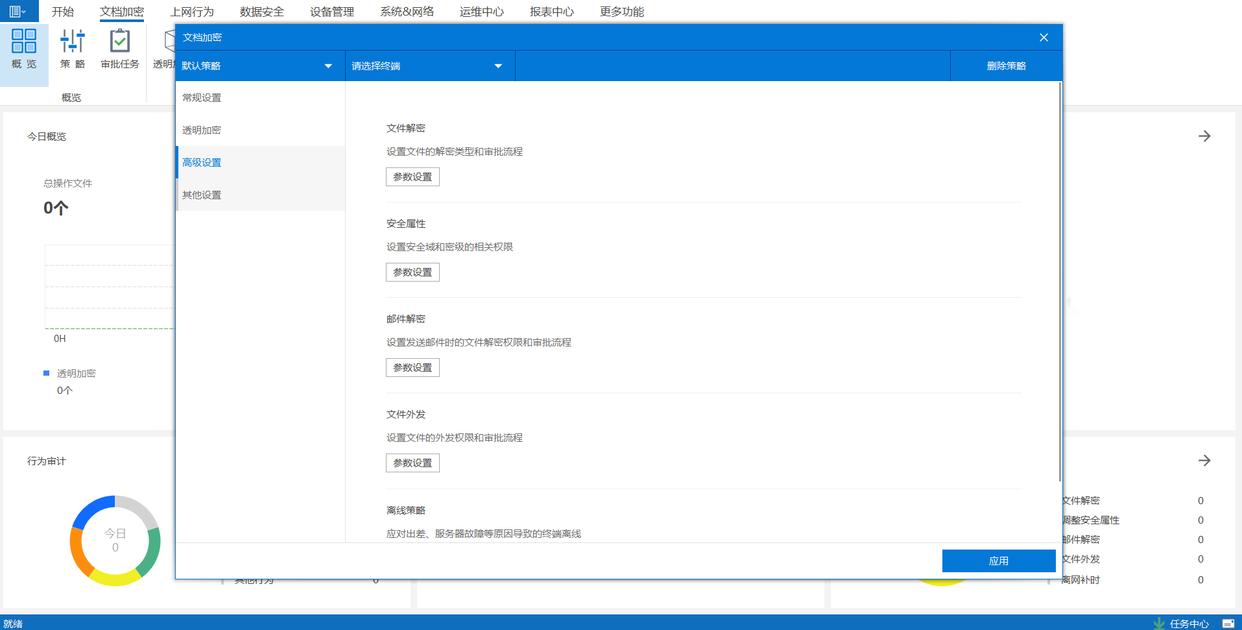Open the 审批任务 approval task icon
This screenshot has width=1242, height=630.
click(x=120, y=41)
